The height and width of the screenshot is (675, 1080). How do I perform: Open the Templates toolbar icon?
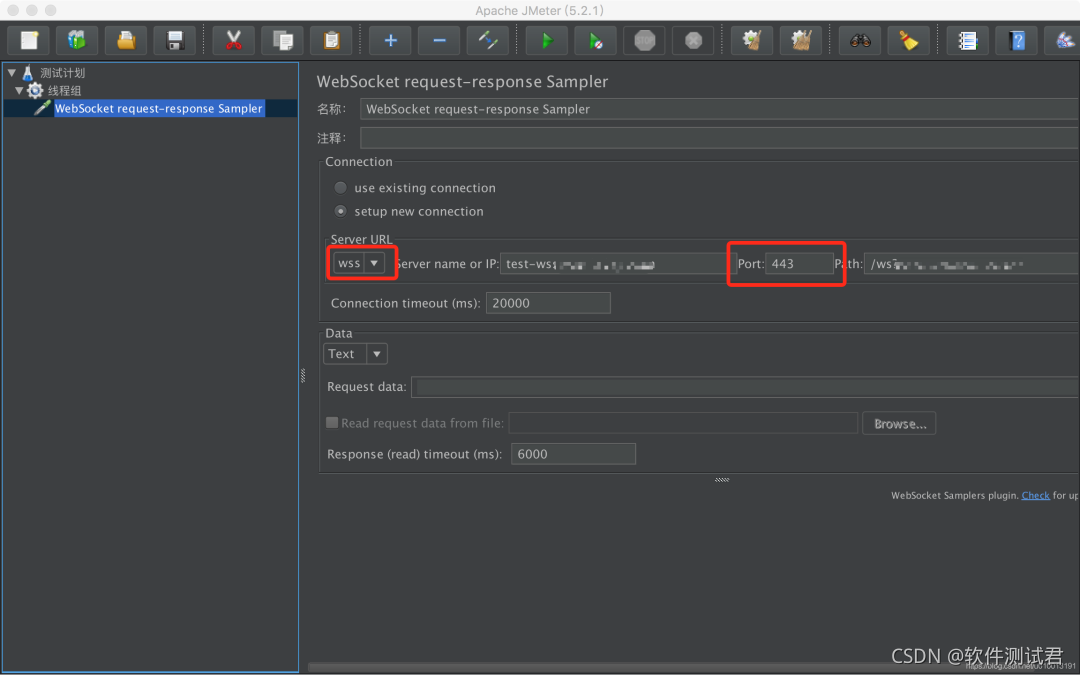click(76, 41)
